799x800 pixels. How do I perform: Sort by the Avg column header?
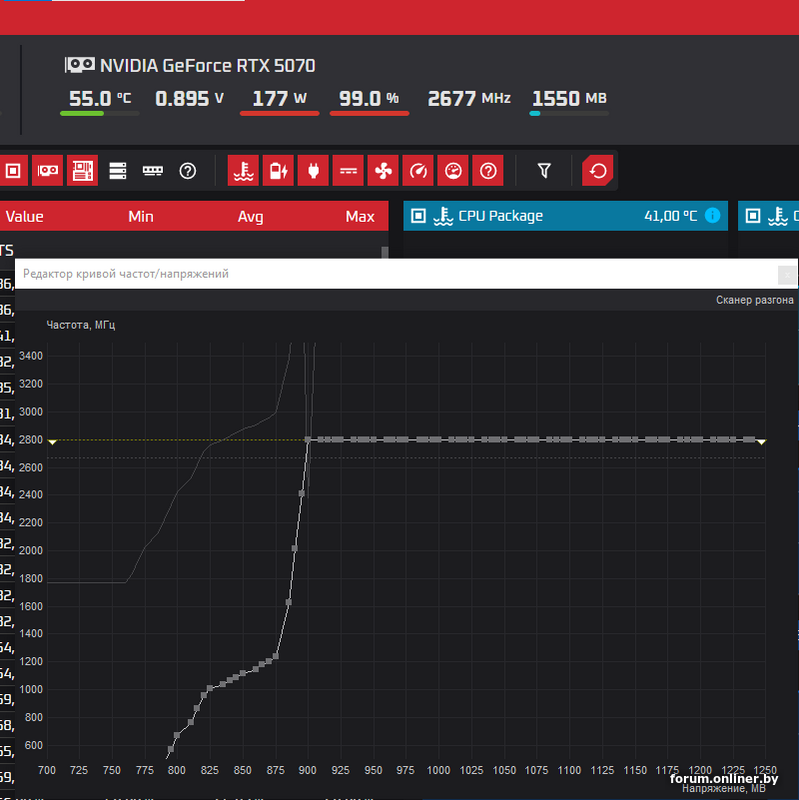(250, 216)
